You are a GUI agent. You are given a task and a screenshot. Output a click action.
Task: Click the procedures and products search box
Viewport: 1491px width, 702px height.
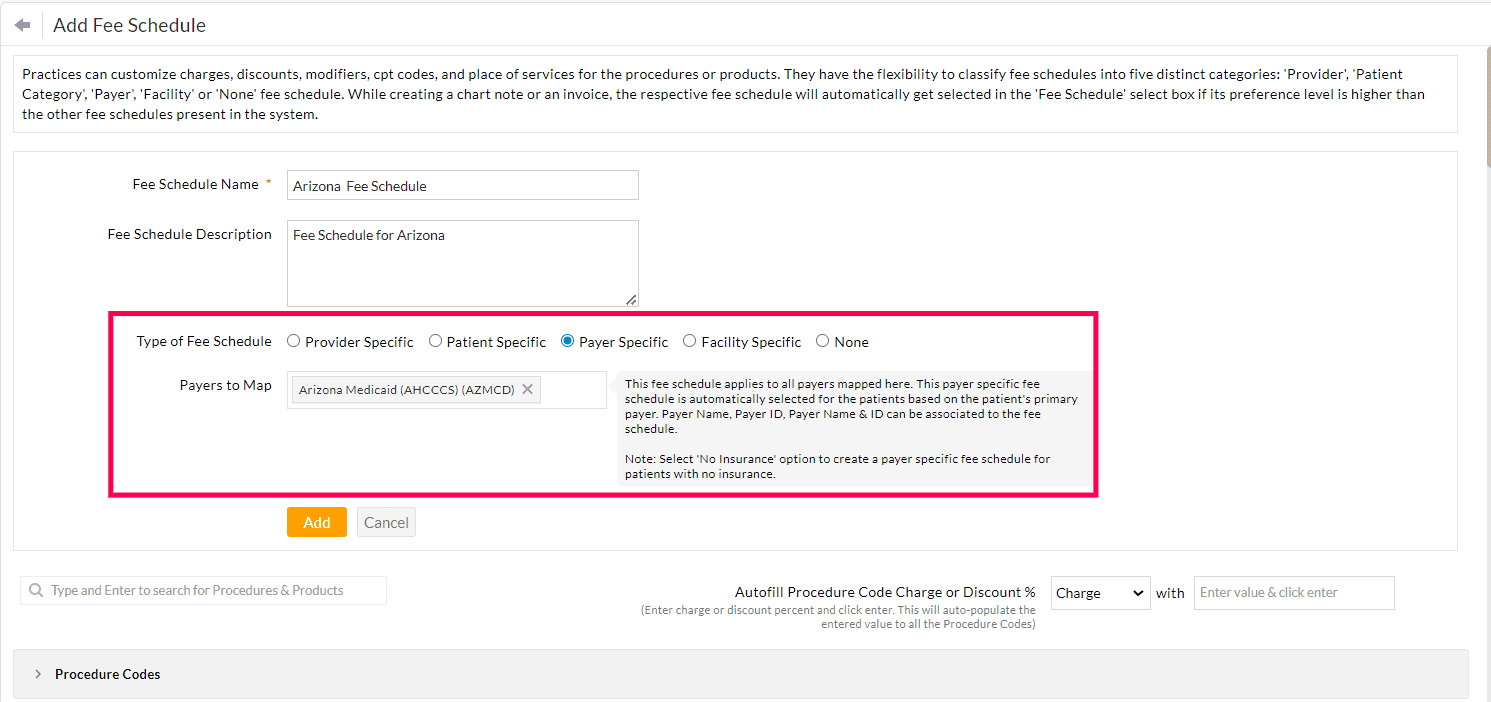pos(210,590)
